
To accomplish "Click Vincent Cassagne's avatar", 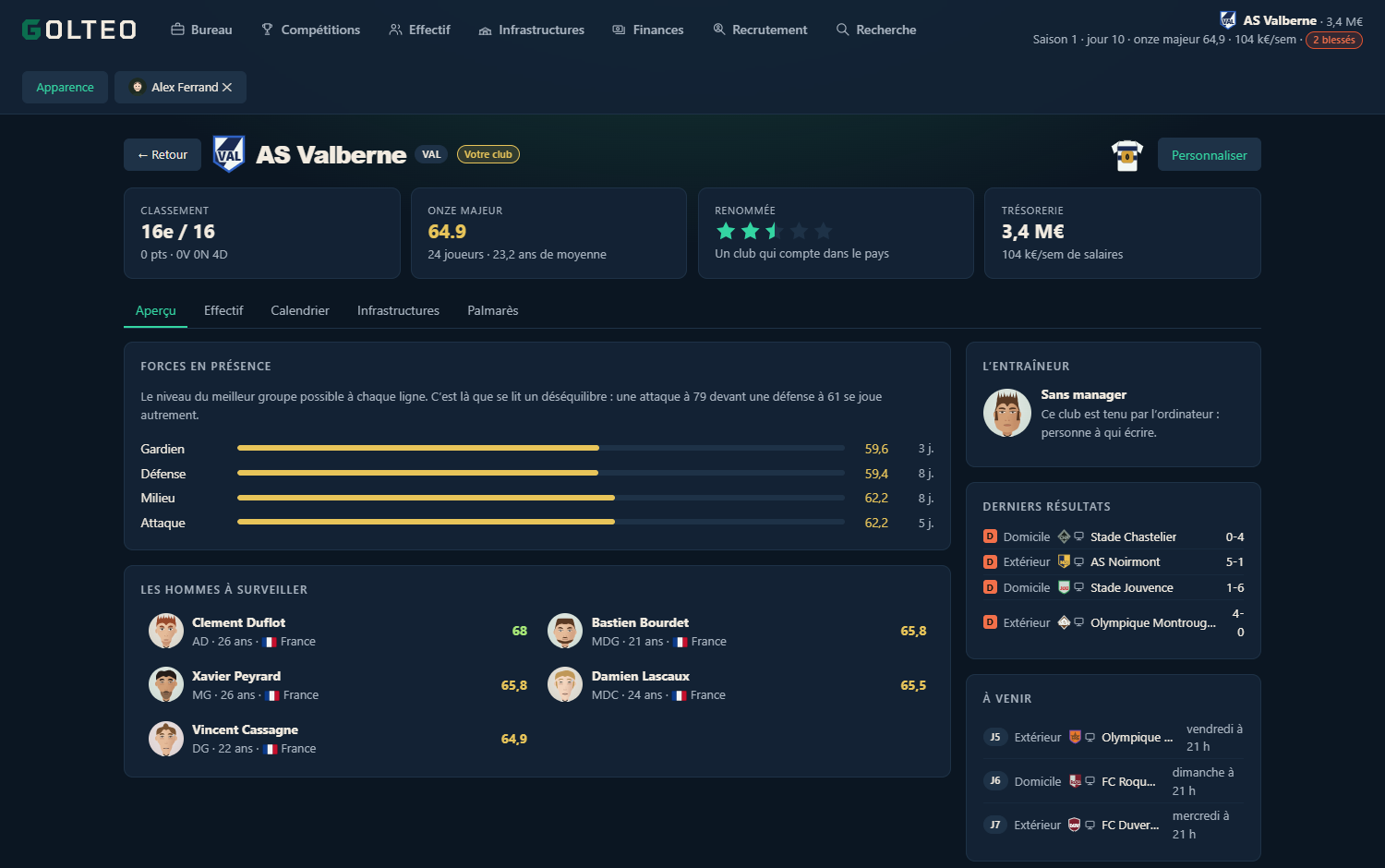I will click(x=166, y=739).
